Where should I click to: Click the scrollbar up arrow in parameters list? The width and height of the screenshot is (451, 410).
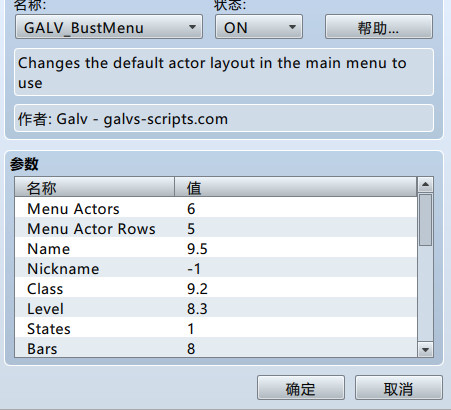pyautogui.click(x=425, y=184)
